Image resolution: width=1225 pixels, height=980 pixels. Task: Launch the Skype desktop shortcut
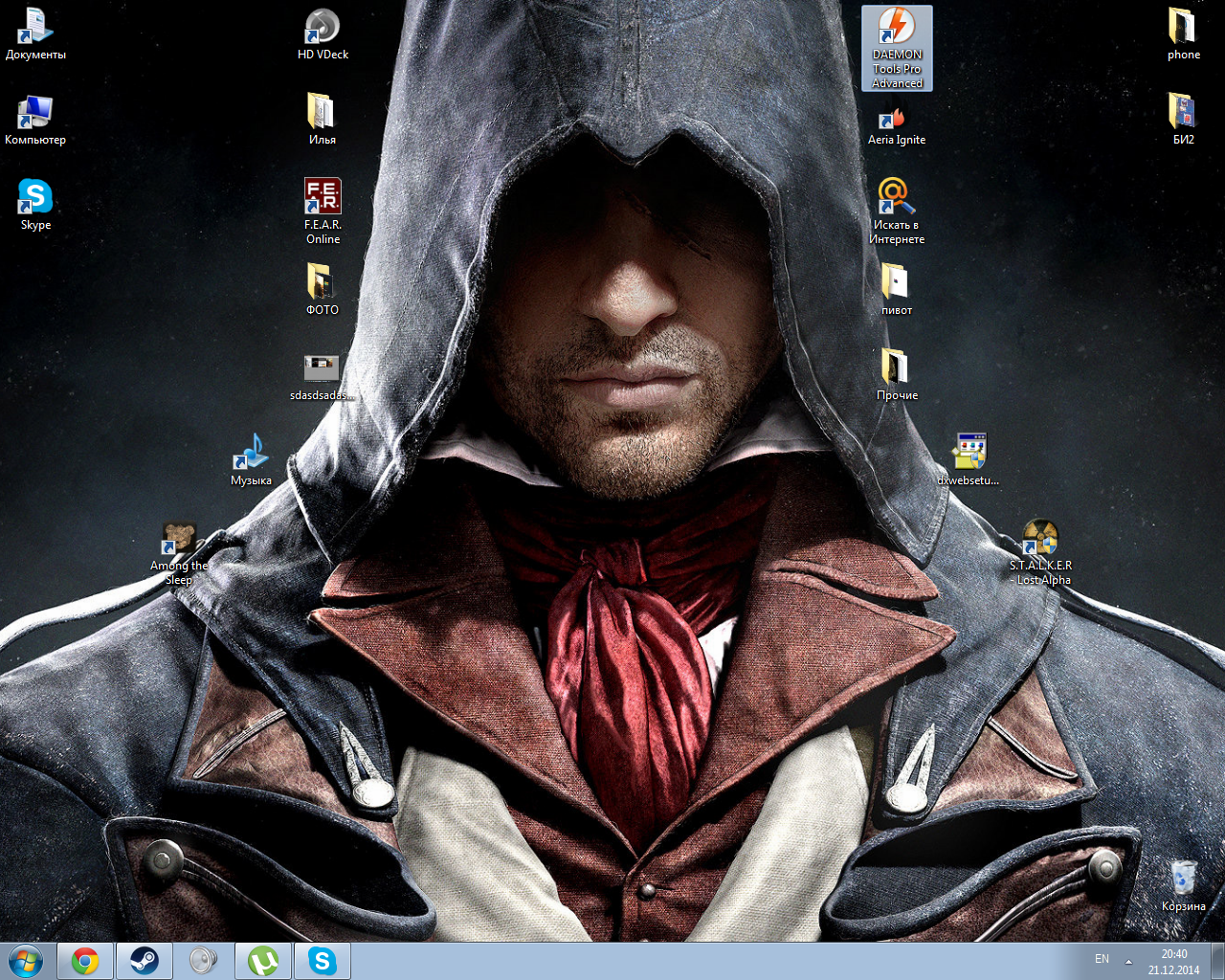[35, 205]
